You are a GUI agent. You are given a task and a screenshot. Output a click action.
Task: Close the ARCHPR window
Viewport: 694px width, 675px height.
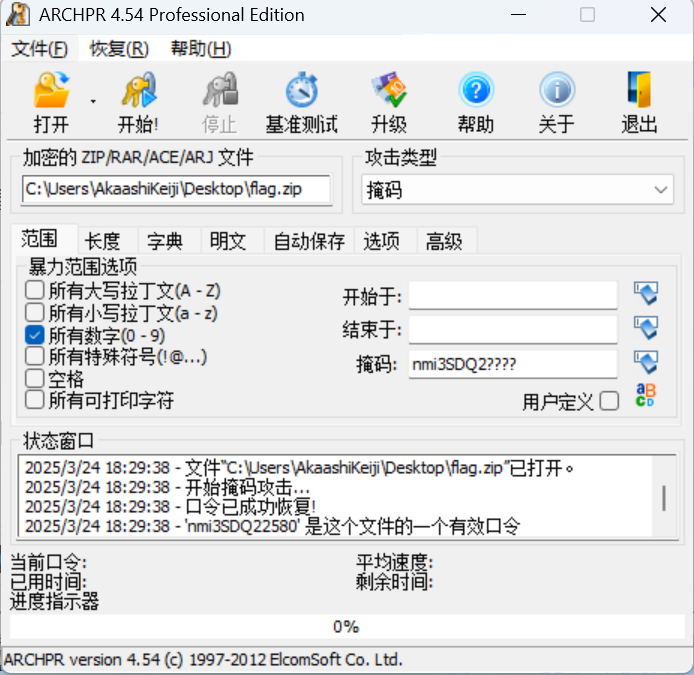click(658, 15)
